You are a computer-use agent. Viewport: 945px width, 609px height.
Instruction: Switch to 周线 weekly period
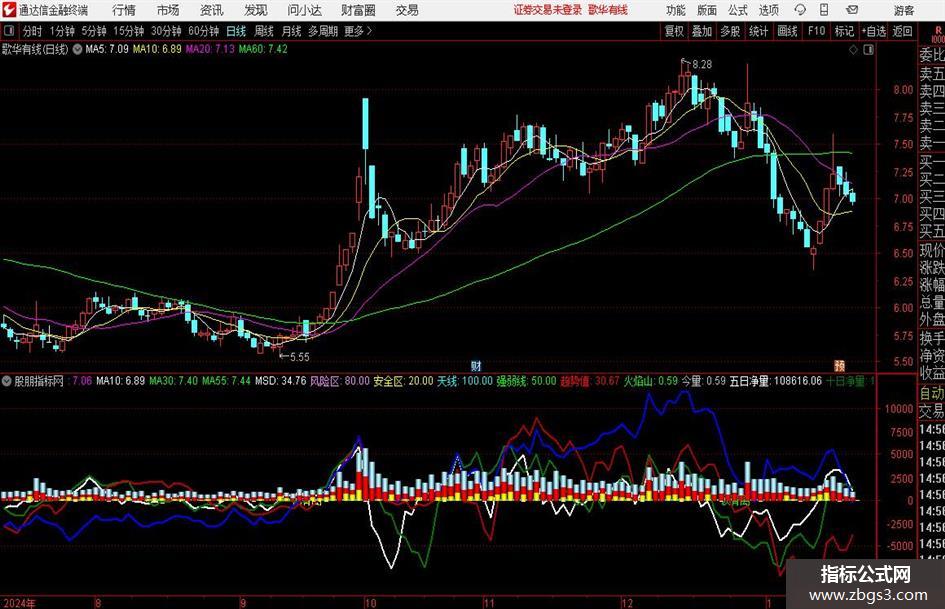tap(264, 31)
